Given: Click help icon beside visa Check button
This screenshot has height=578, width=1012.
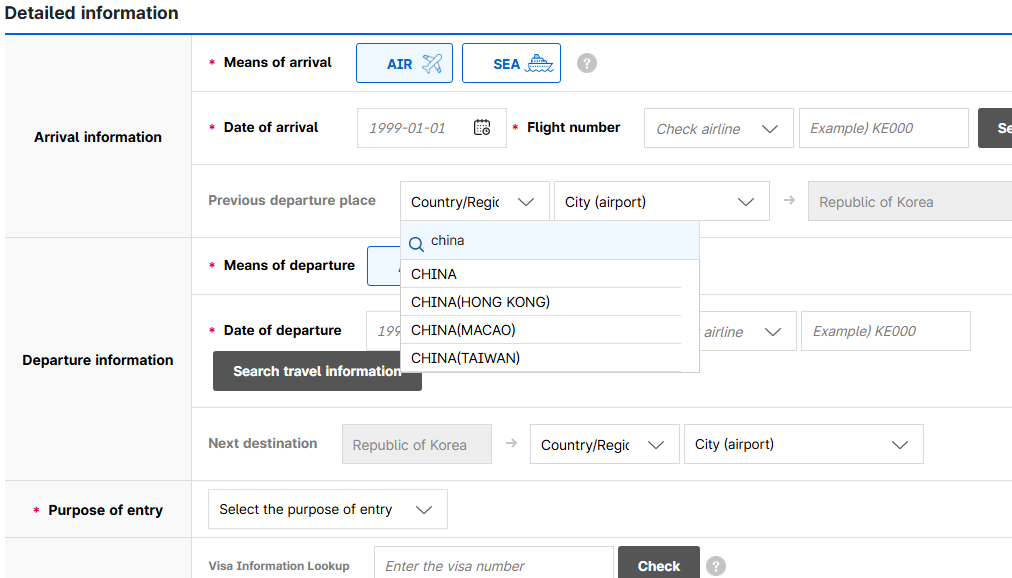Looking at the screenshot, I should pos(715,566).
